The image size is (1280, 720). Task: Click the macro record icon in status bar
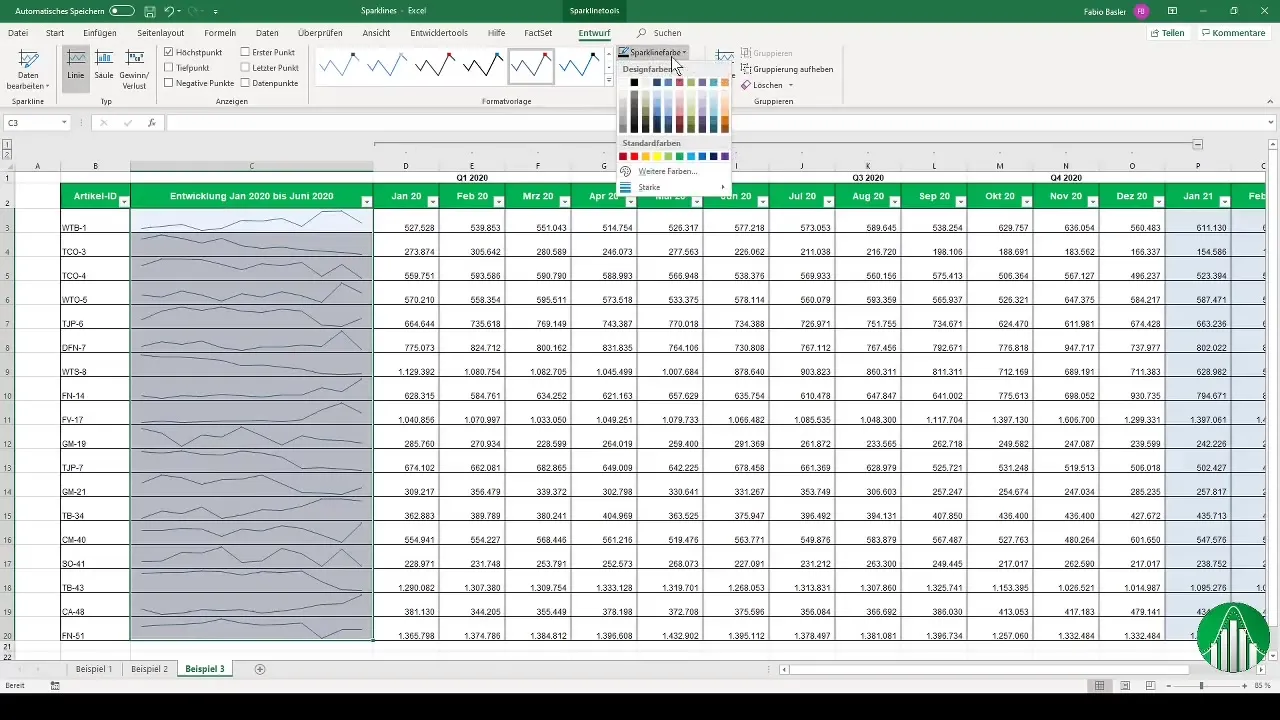click(x=55, y=686)
